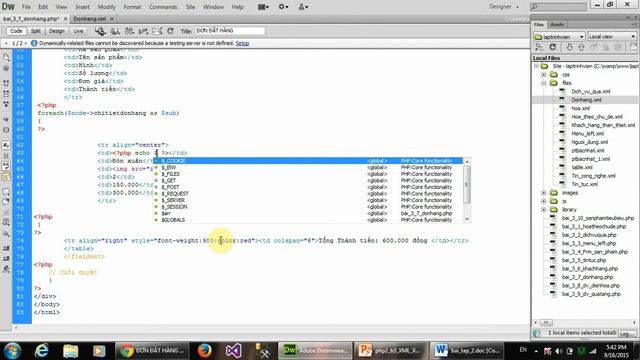This screenshot has height=360, width=640.
Task: Click the Format Source Code icon at toolbar bottom
Action: click(6, 269)
